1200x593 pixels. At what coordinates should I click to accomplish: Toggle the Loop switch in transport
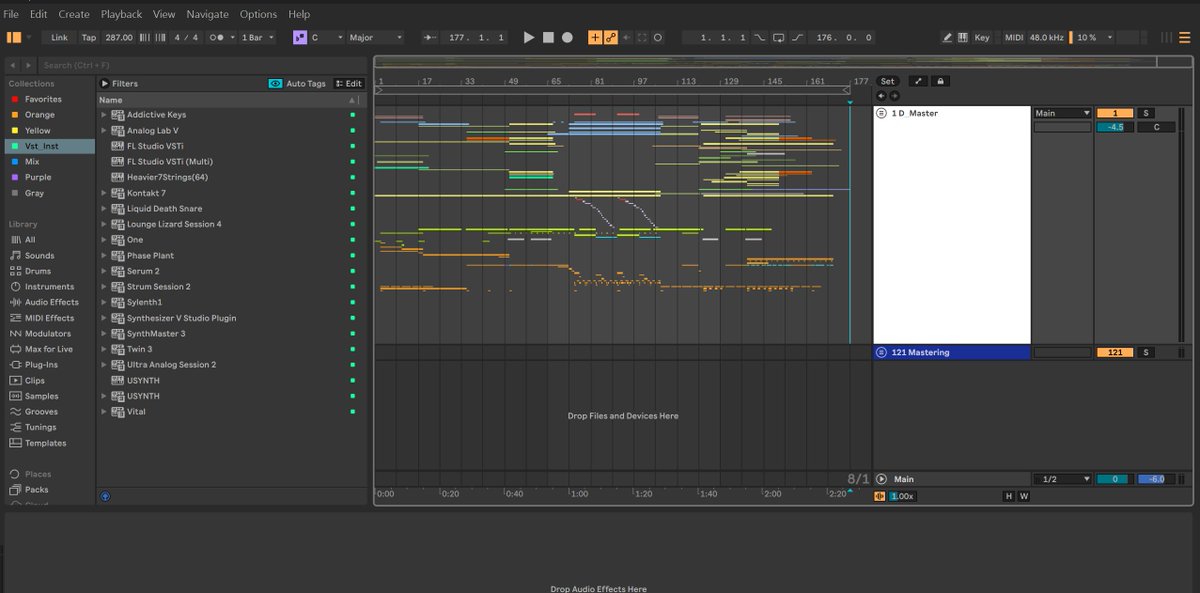coord(779,37)
